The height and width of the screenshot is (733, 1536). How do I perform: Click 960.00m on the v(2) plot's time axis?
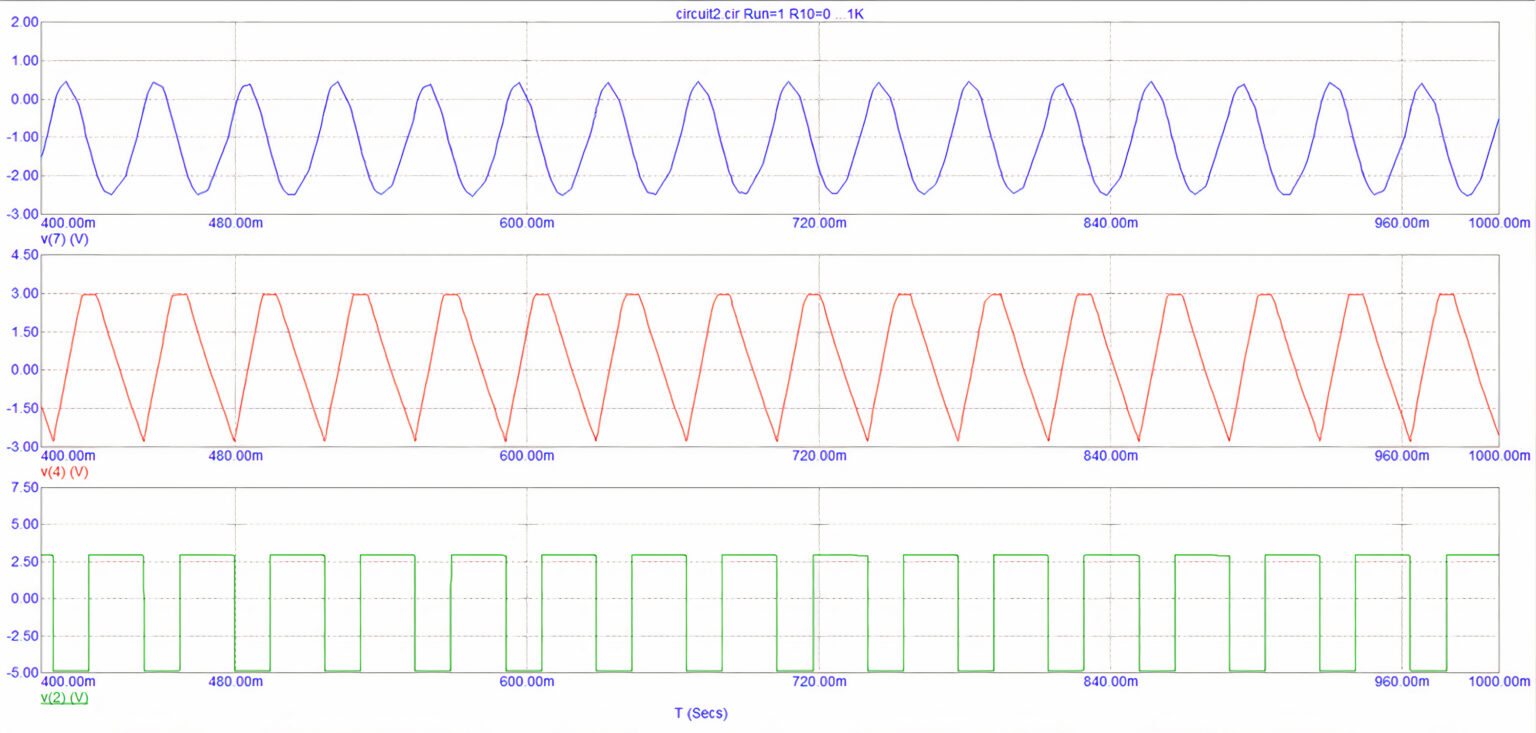(x=1401, y=682)
